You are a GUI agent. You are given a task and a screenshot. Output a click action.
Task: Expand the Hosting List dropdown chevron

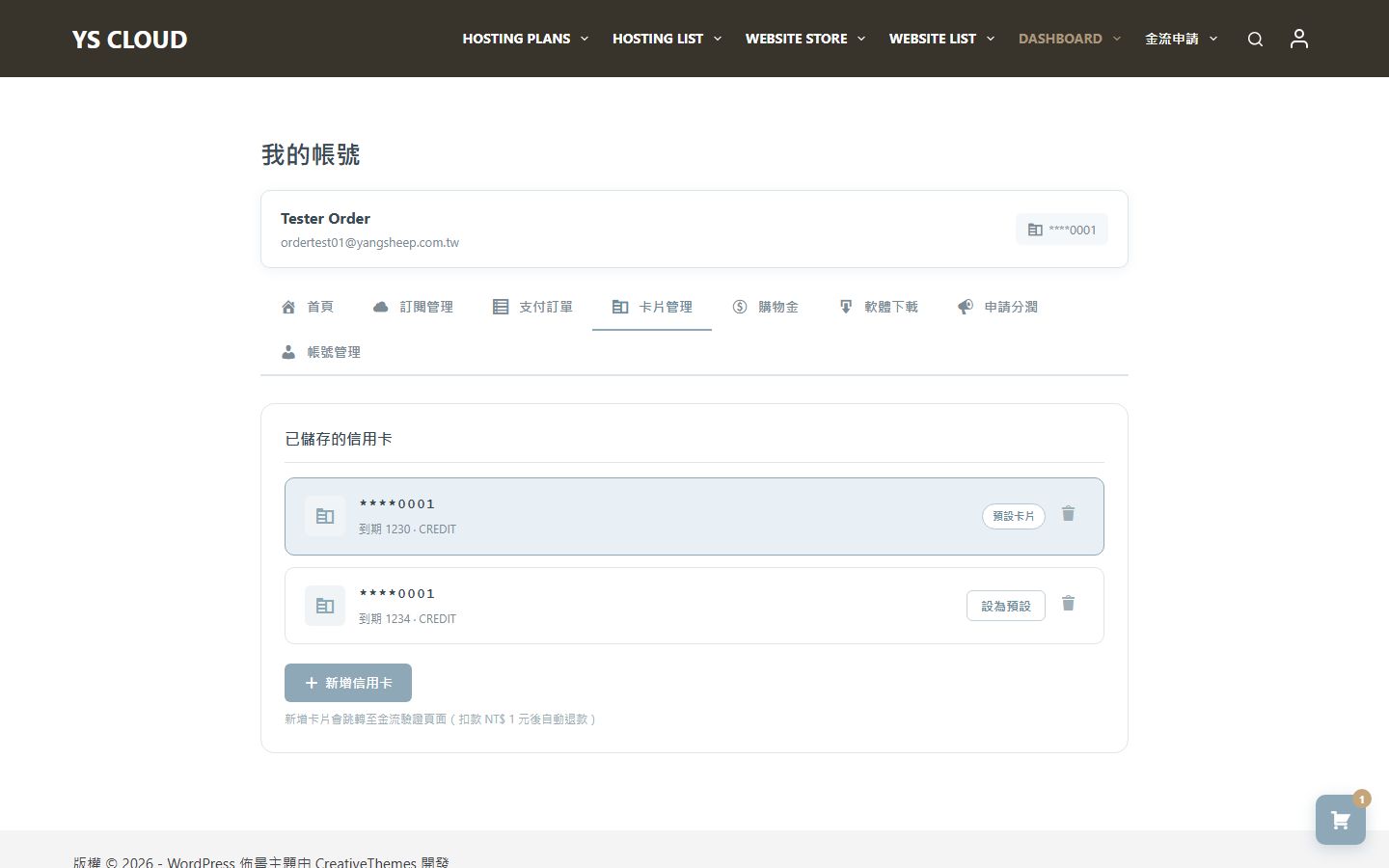718,39
